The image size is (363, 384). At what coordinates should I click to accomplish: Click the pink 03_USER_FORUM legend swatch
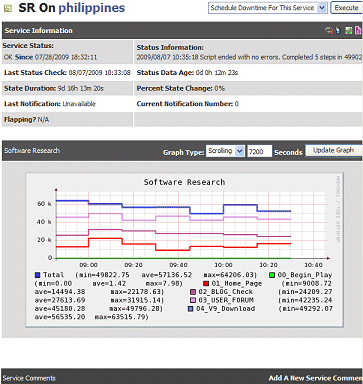point(193,300)
